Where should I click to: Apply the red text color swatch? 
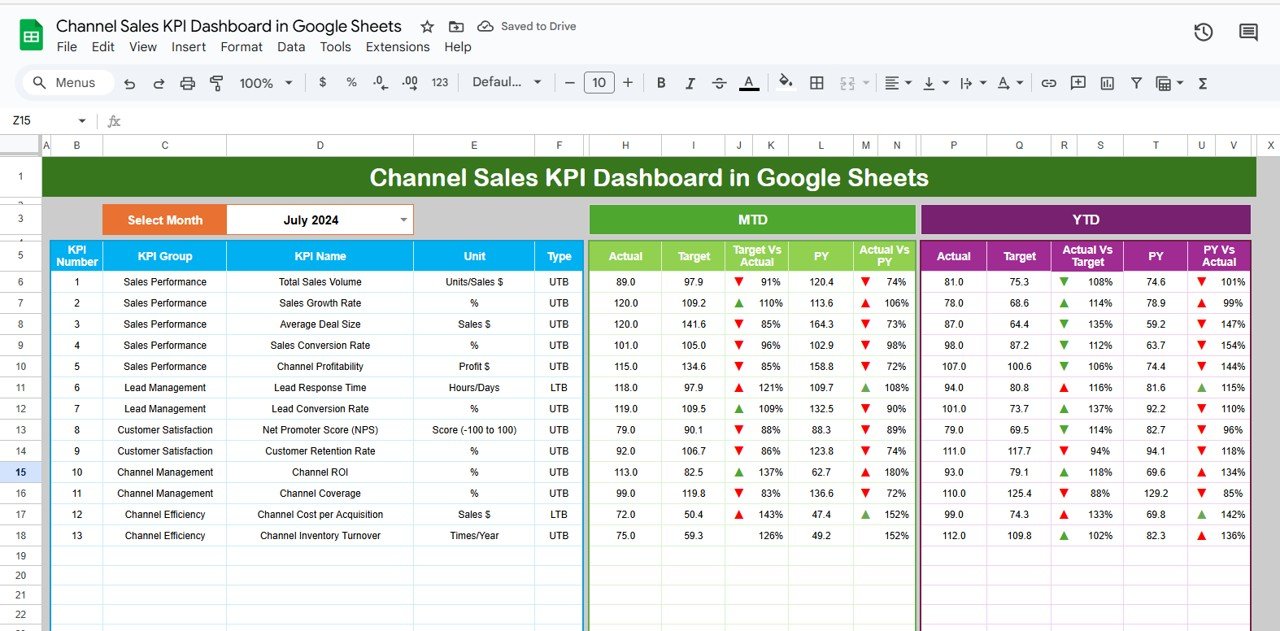[x=749, y=82]
